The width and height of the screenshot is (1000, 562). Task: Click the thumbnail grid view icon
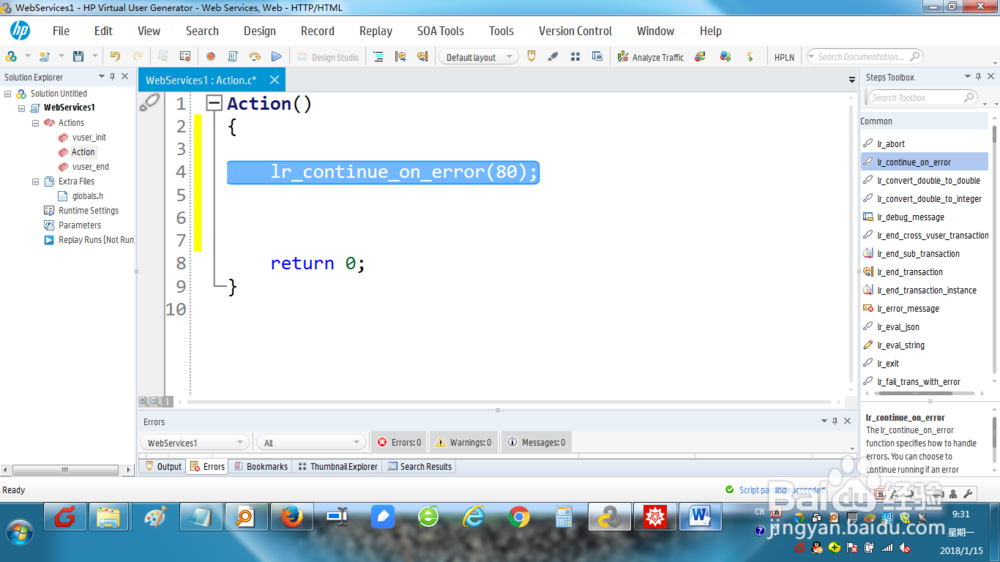(x=575, y=56)
